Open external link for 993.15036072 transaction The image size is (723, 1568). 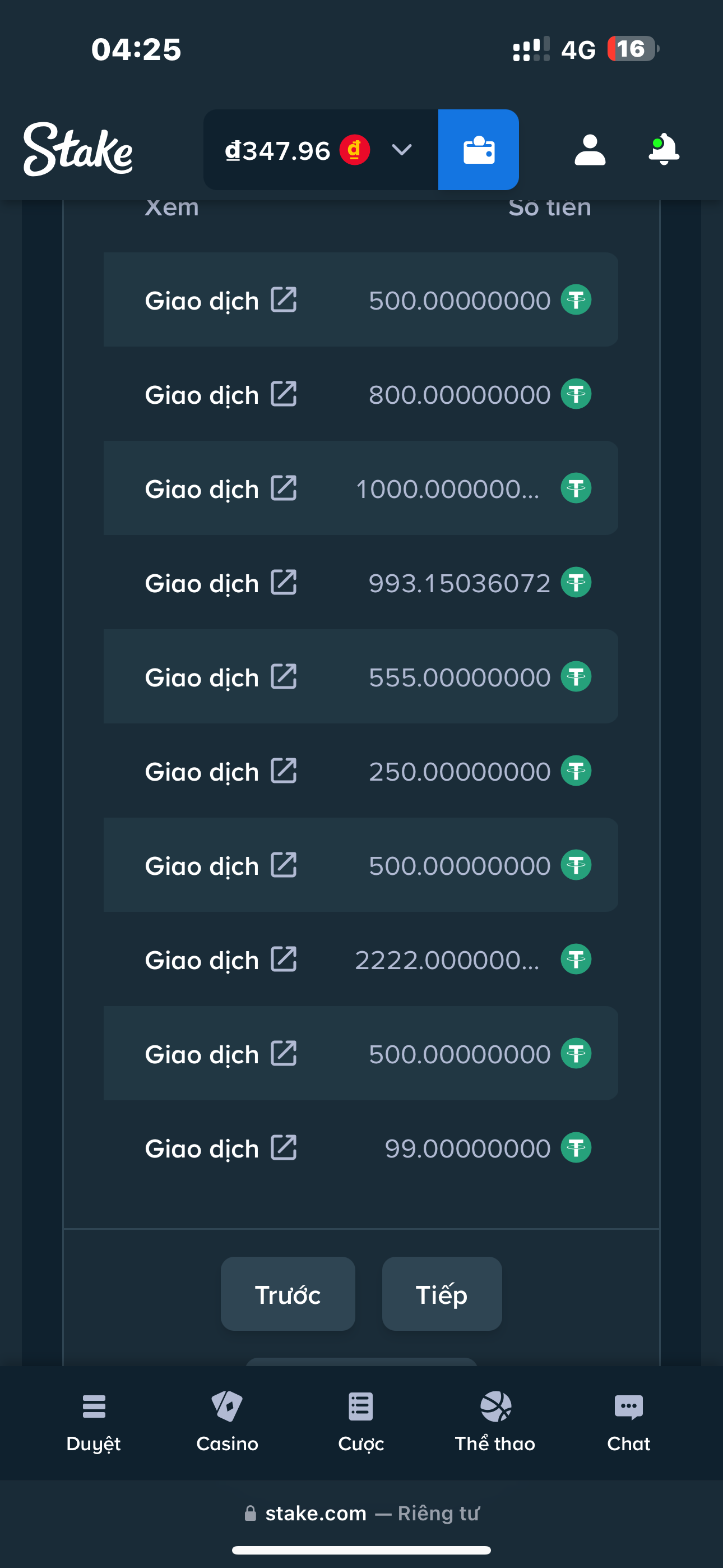click(x=284, y=583)
